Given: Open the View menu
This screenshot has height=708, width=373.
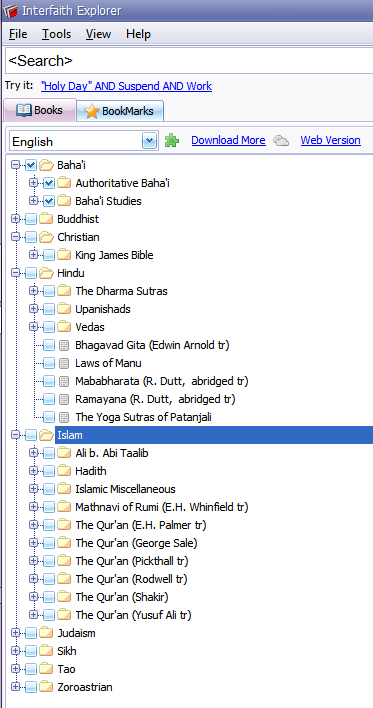Looking at the screenshot, I should (98, 34).
